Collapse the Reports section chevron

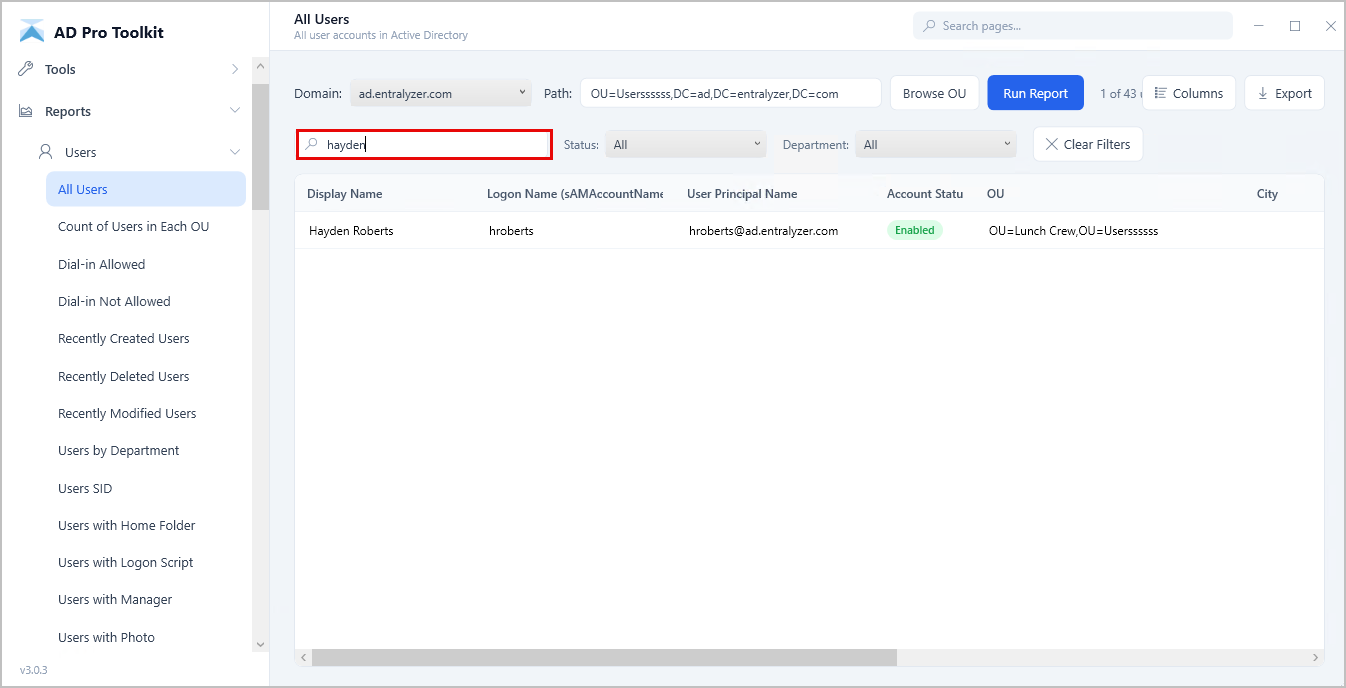click(235, 111)
